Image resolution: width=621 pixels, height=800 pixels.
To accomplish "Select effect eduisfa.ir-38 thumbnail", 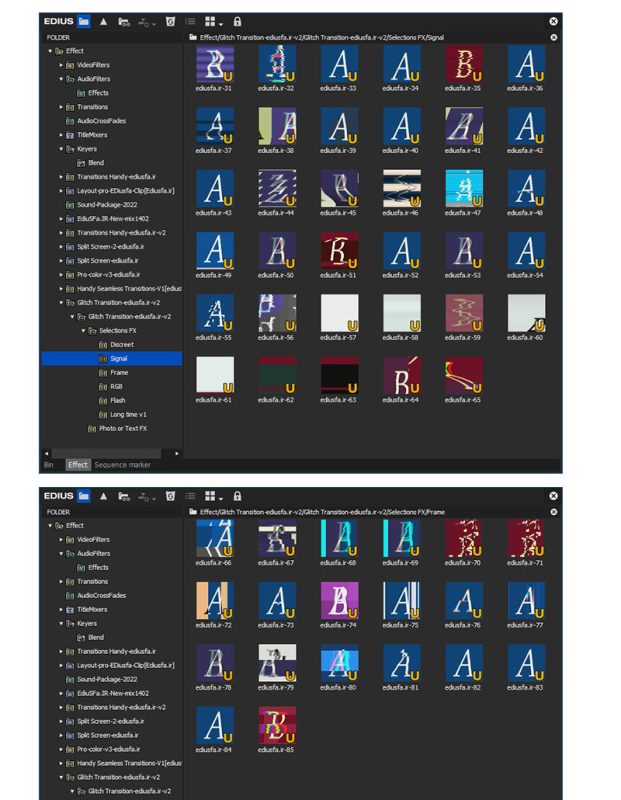I will click(277, 127).
